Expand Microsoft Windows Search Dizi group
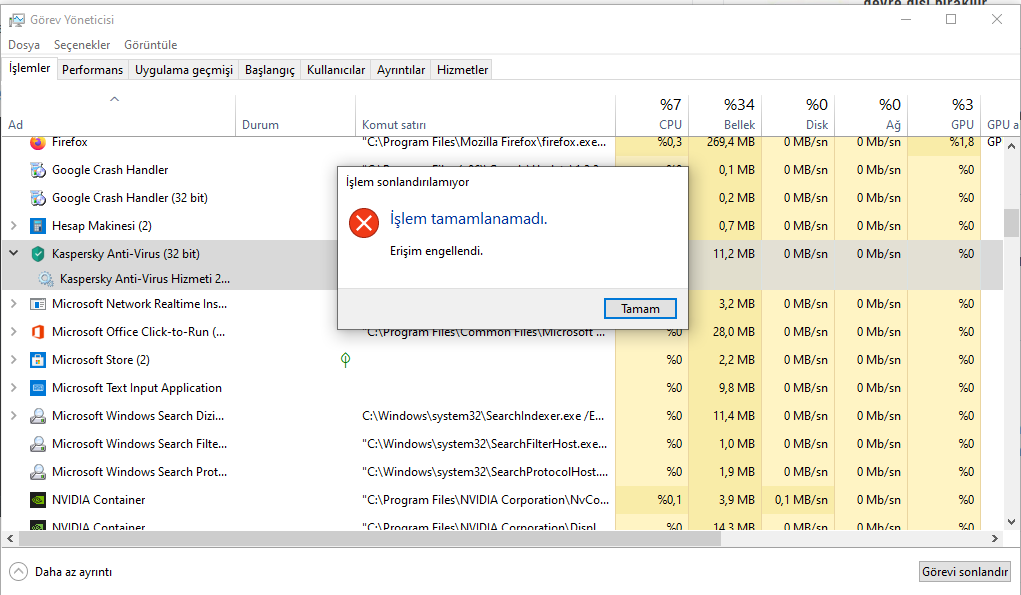1021x595 pixels. 14,416
